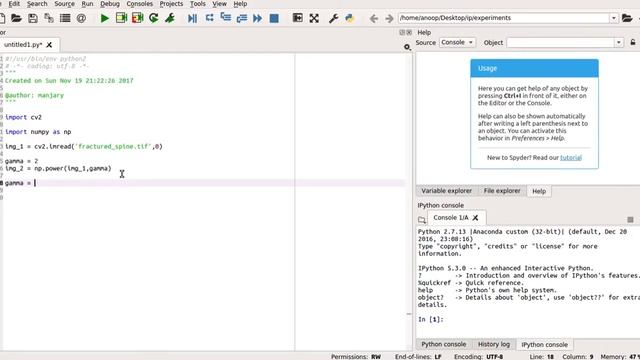Save the file with the floppy icon

(33, 18)
